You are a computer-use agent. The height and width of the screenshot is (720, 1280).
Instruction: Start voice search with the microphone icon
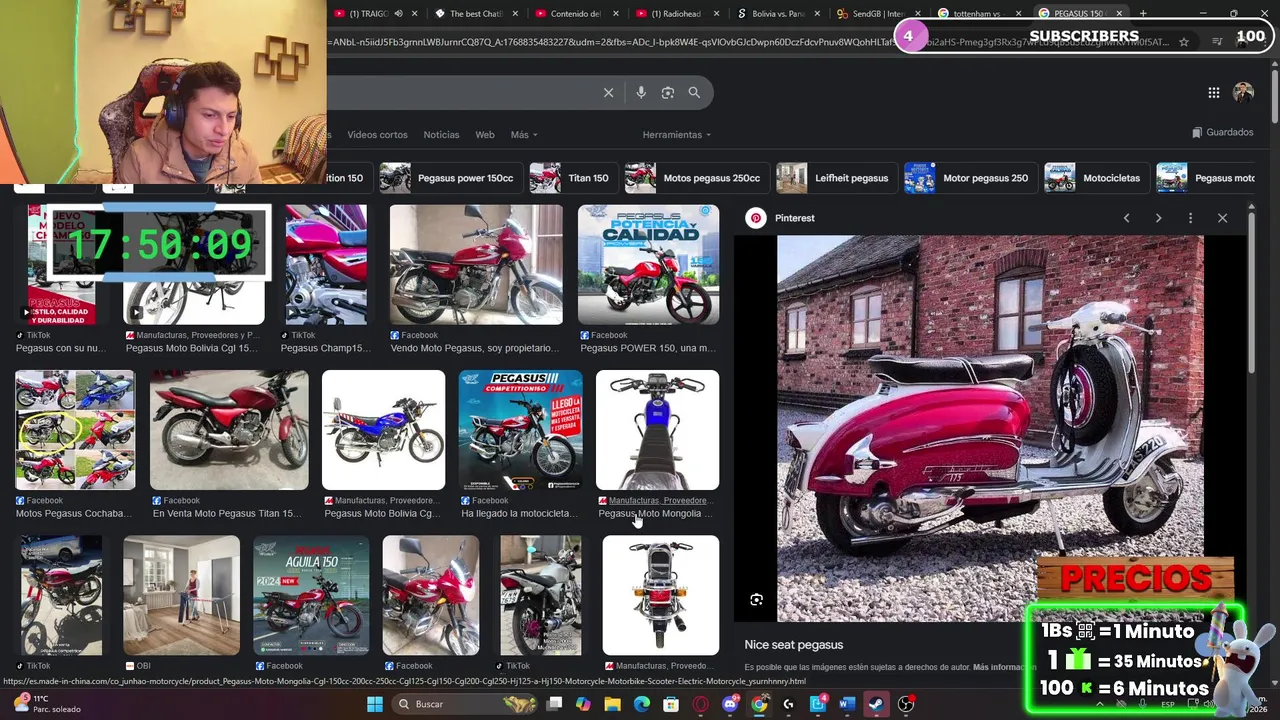coord(641,92)
